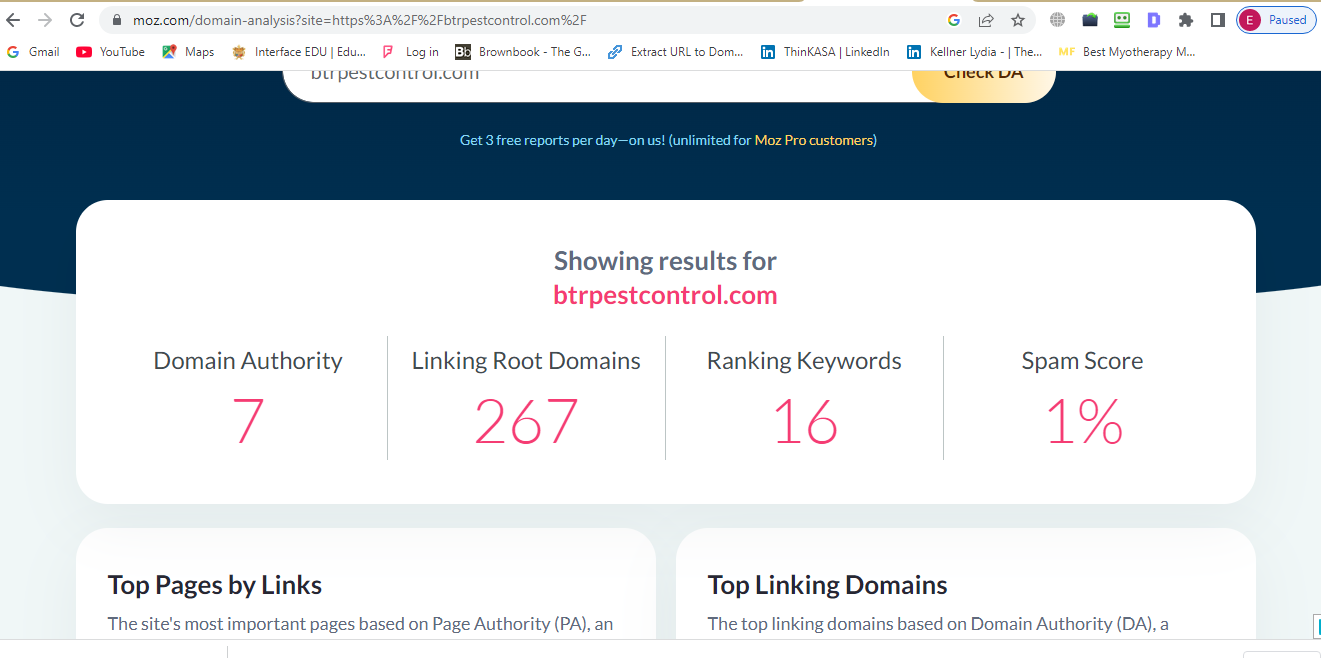Click the Linking Root Domains value 267
Viewport: 1321px width, 658px height.
click(526, 422)
